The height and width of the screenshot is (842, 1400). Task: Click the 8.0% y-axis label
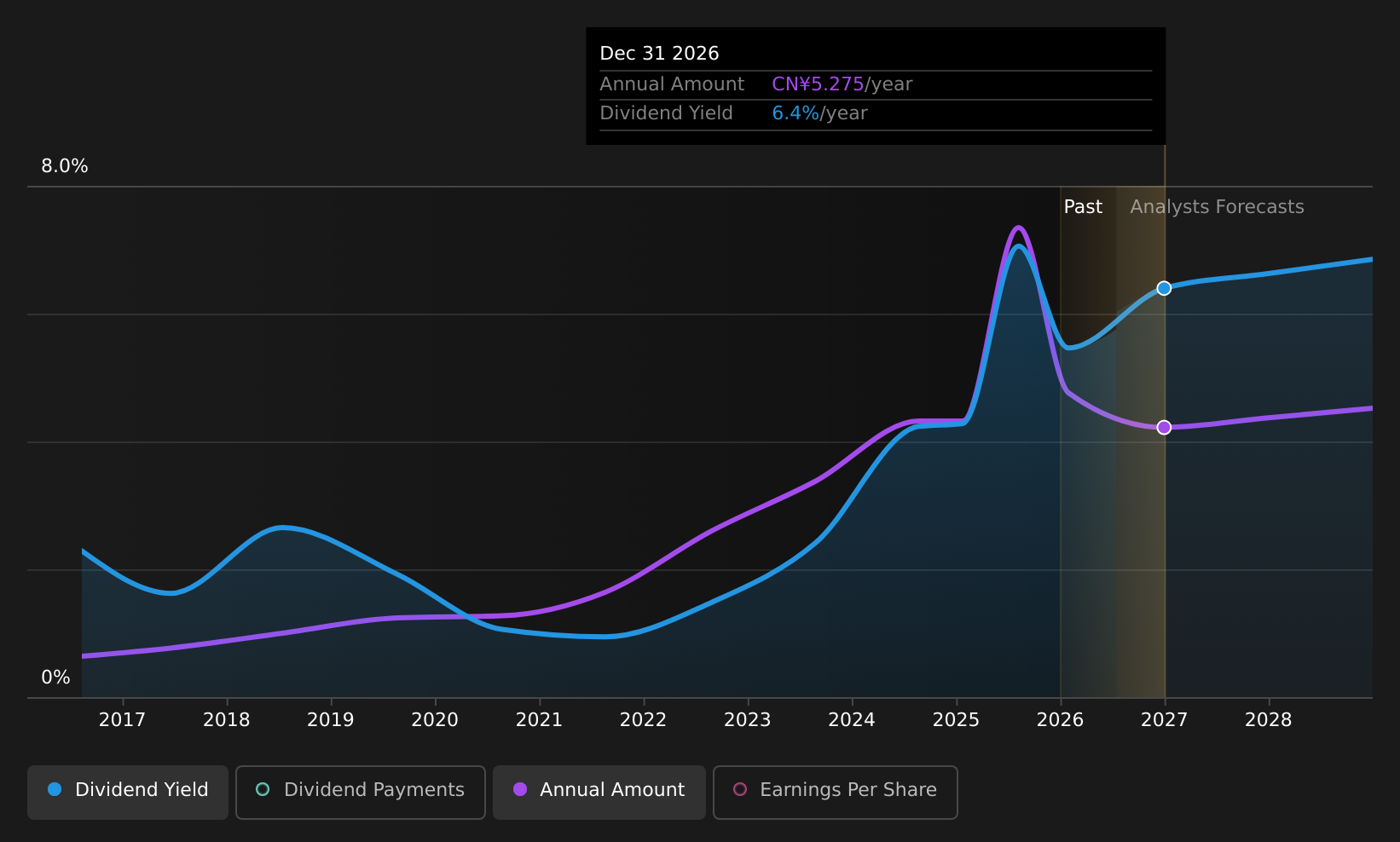pos(65,166)
